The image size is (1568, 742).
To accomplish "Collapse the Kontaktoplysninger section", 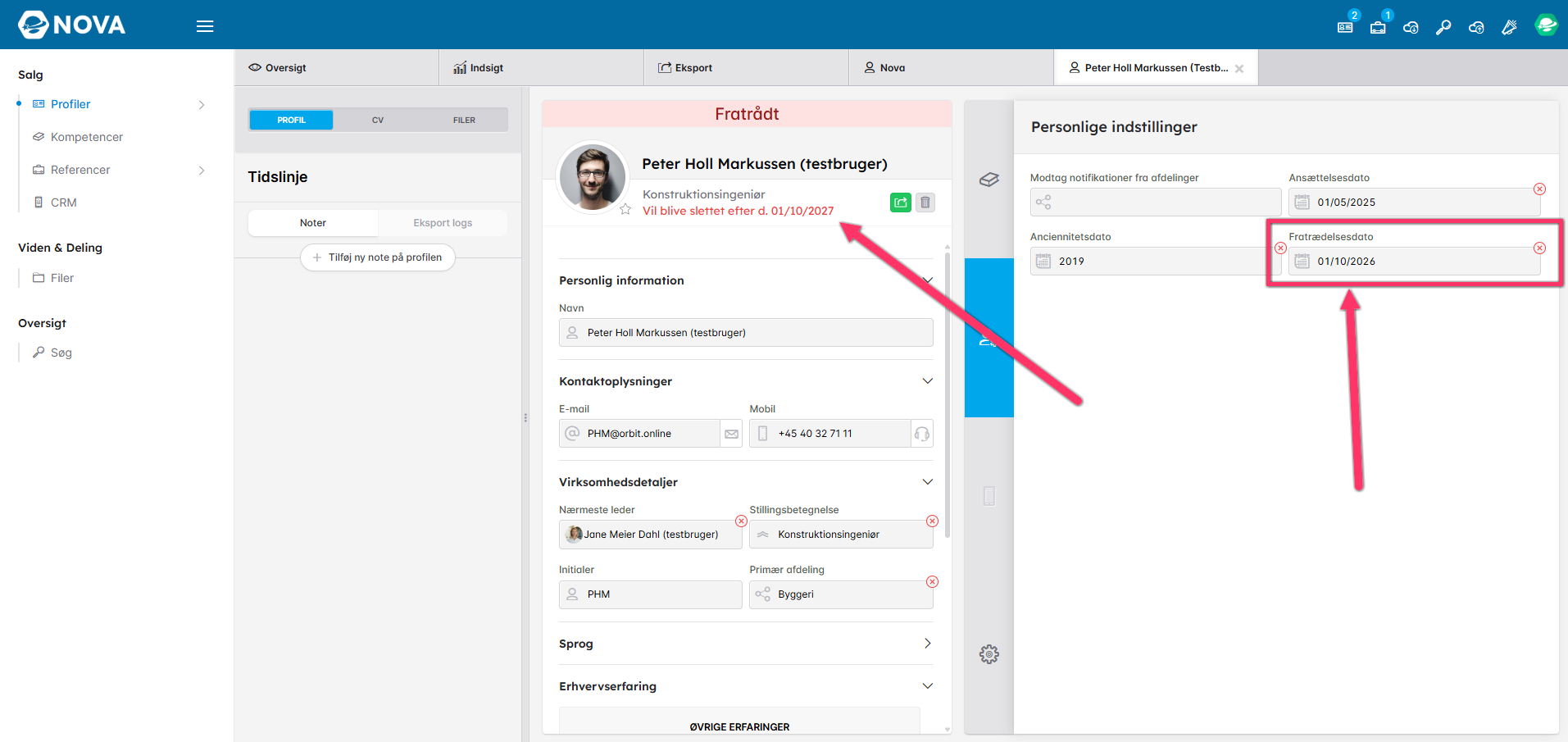I will (x=928, y=381).
